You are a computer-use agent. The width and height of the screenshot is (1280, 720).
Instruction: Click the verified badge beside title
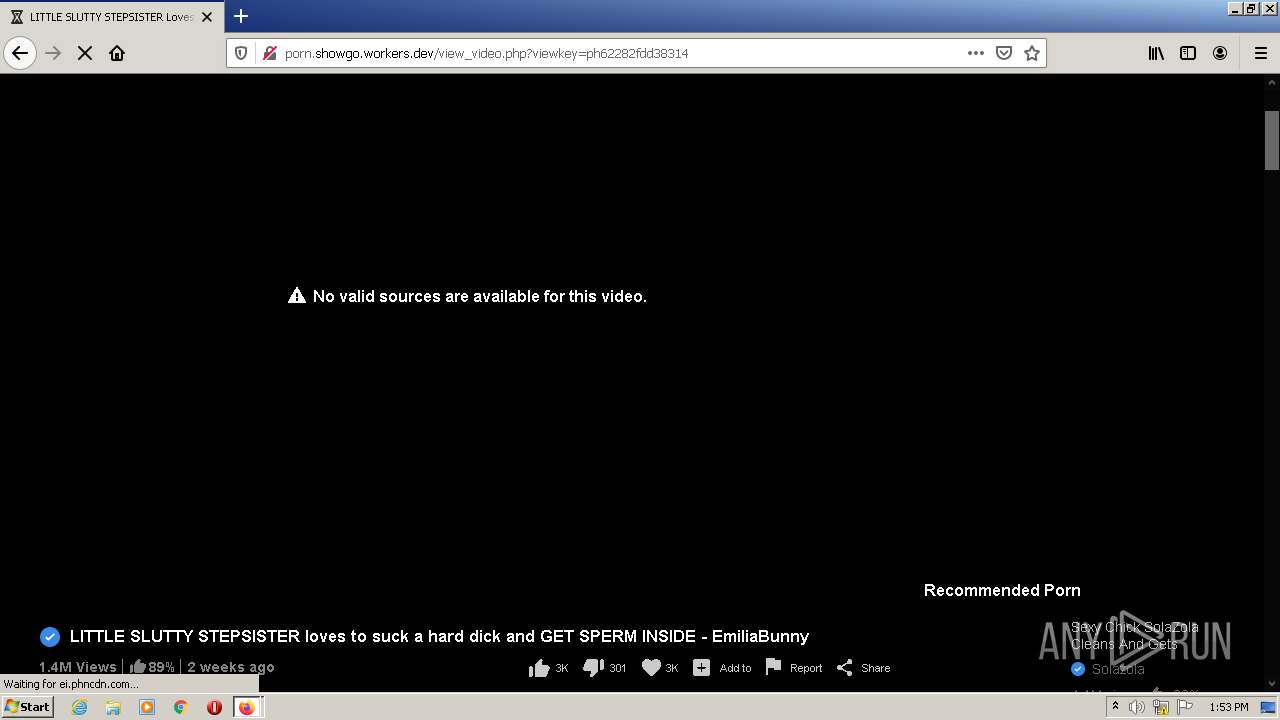pos(50,637)
